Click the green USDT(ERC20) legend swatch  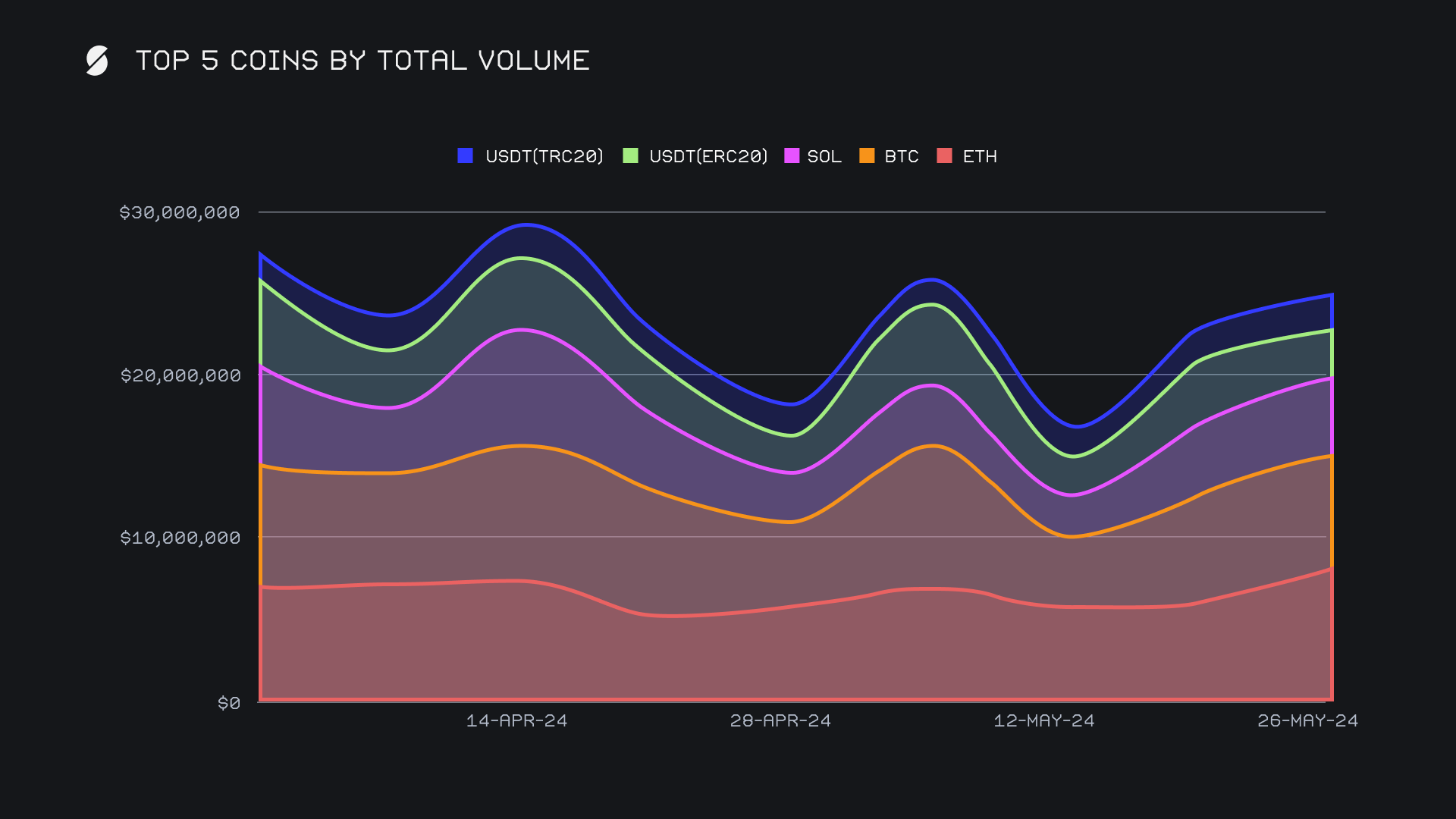tap(630, 156)
